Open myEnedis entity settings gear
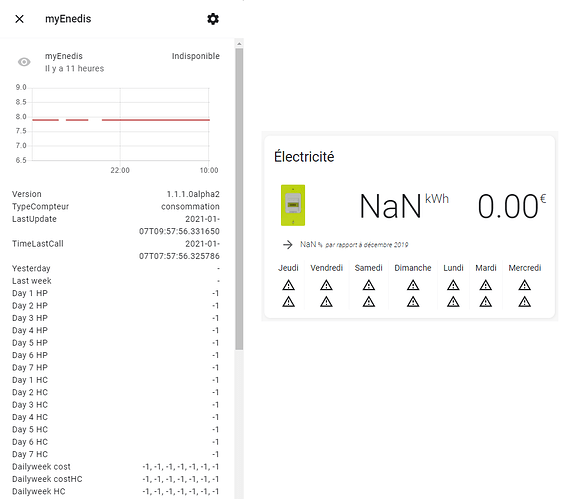 213,19
